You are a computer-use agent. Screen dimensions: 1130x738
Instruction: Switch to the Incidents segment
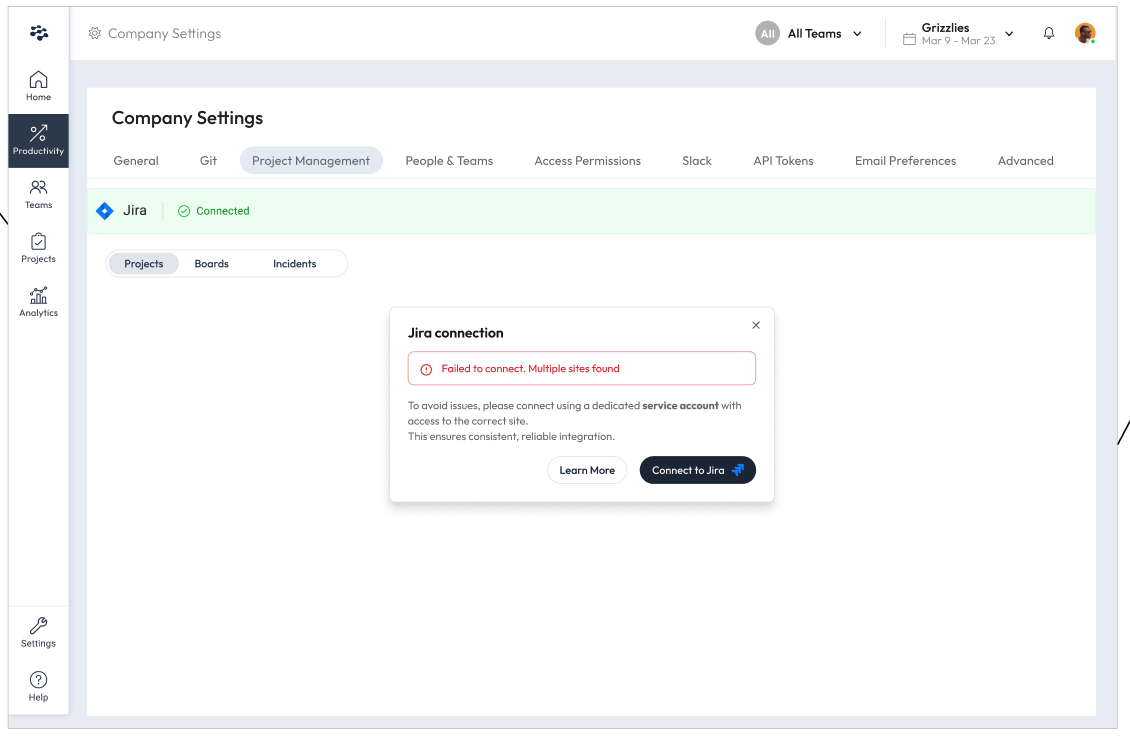click(x=294, y=264)
